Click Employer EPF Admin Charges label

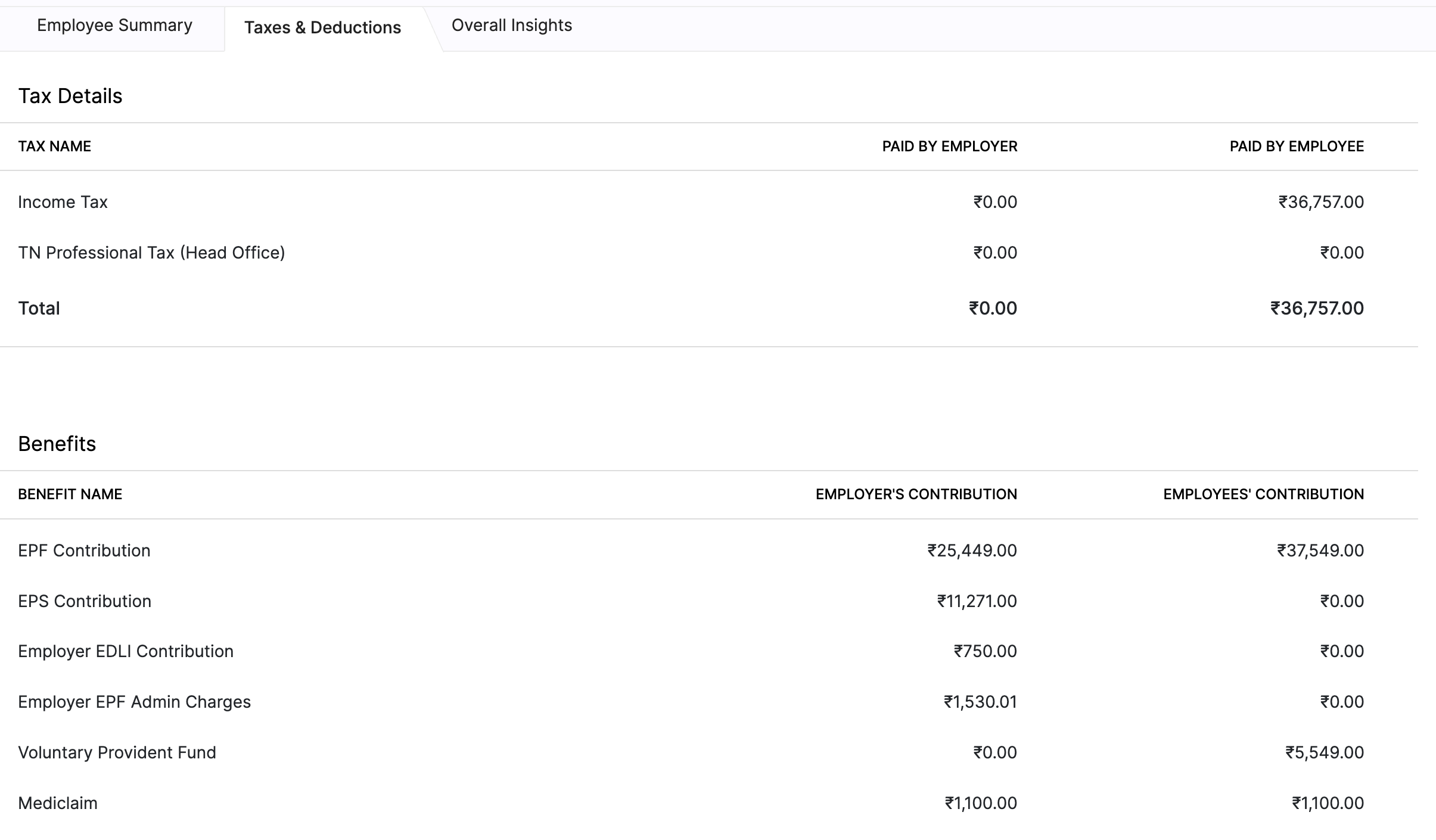pyautogui.click(x=134, y=702)
